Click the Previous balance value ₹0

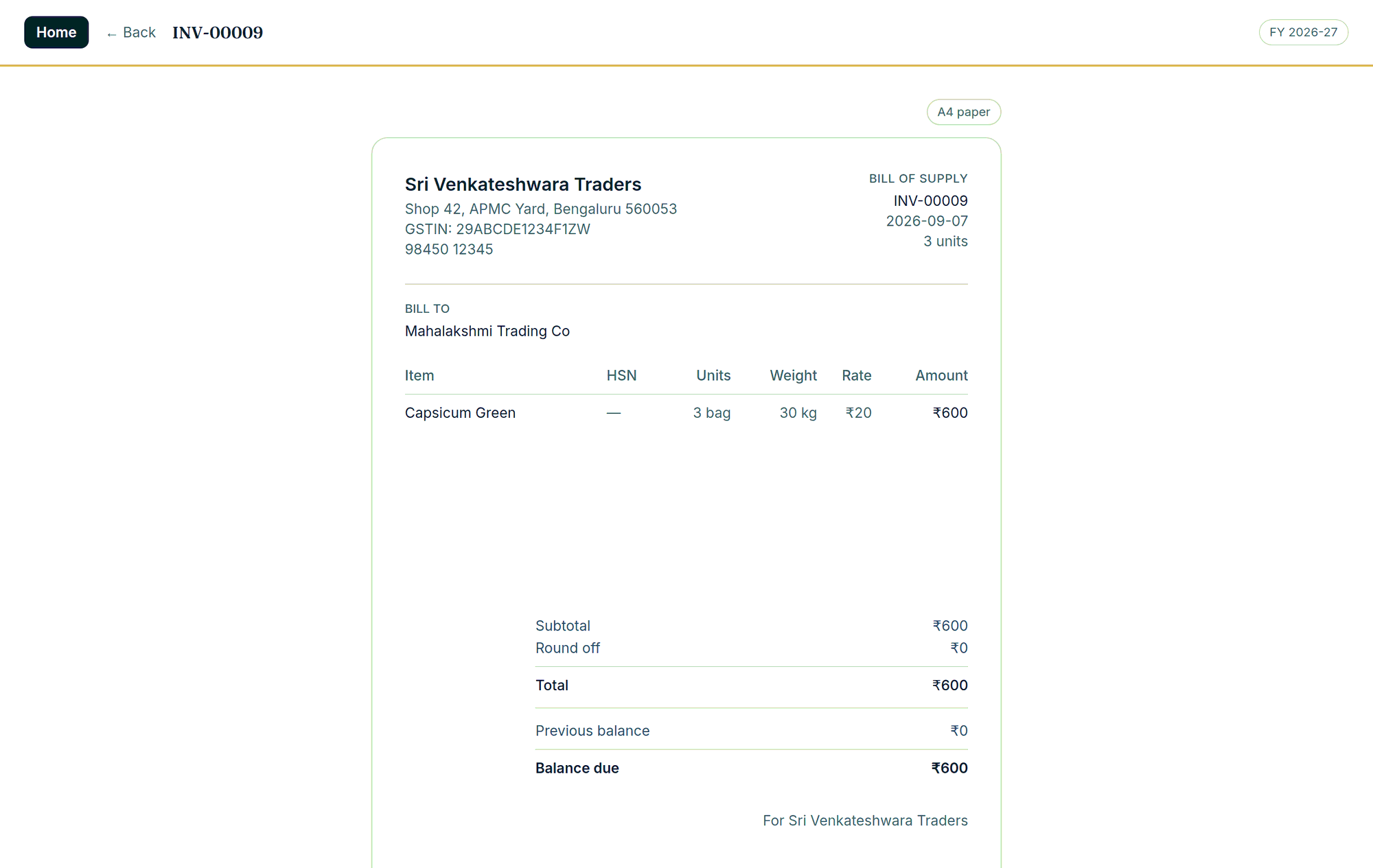click(x=959, y=731)
